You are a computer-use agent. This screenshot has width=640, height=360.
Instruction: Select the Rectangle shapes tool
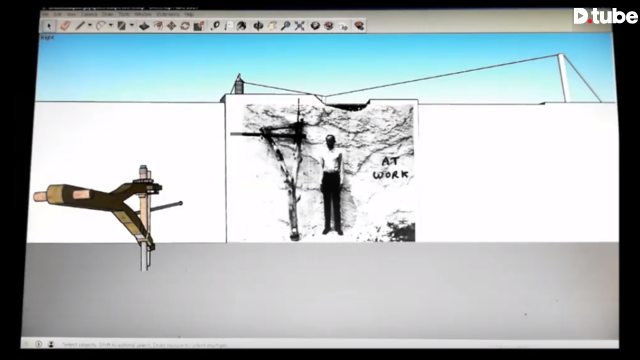(x=122, y=26)
